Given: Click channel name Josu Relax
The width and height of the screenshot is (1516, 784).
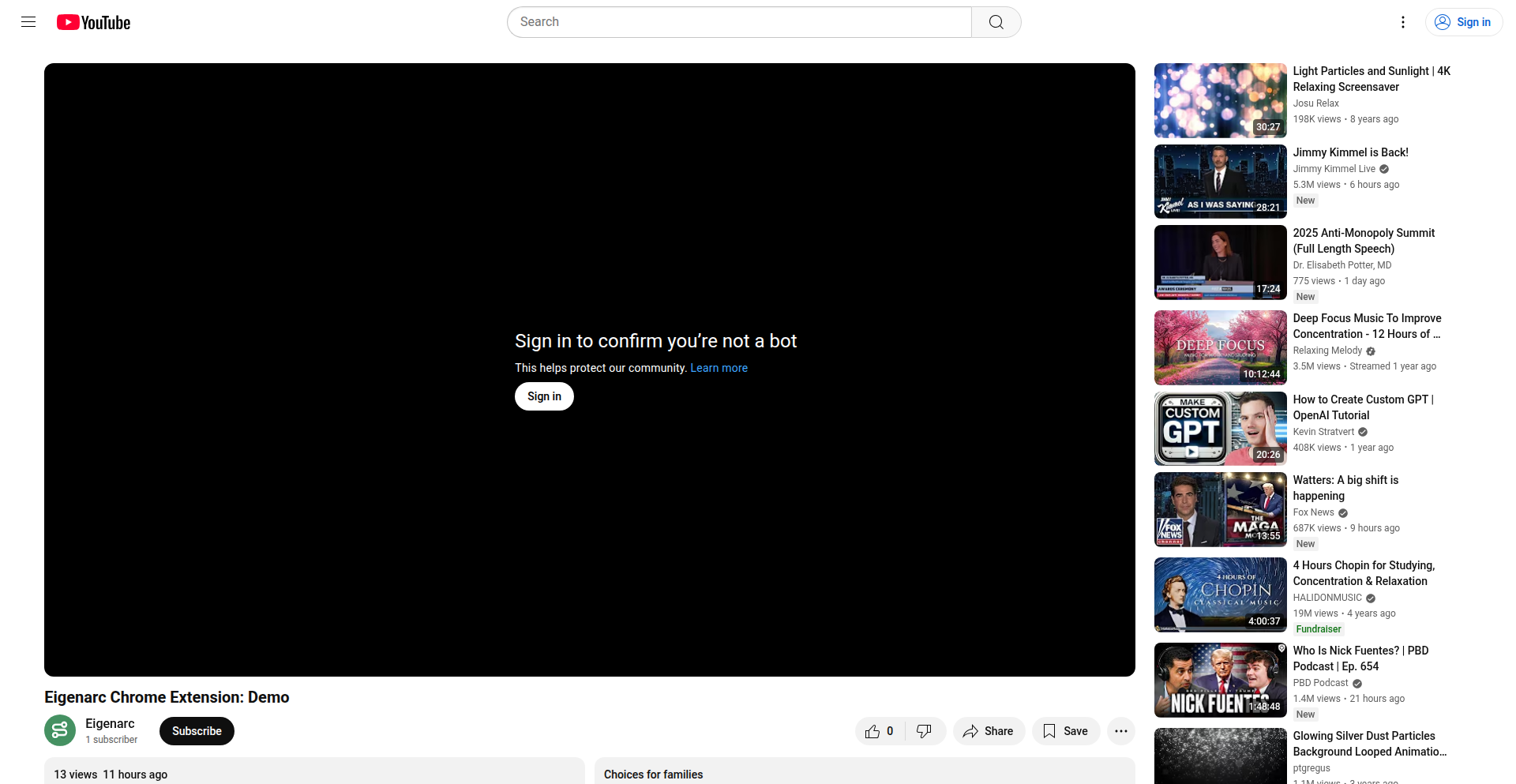Looking at the screenshot, I should [1316, 103].
